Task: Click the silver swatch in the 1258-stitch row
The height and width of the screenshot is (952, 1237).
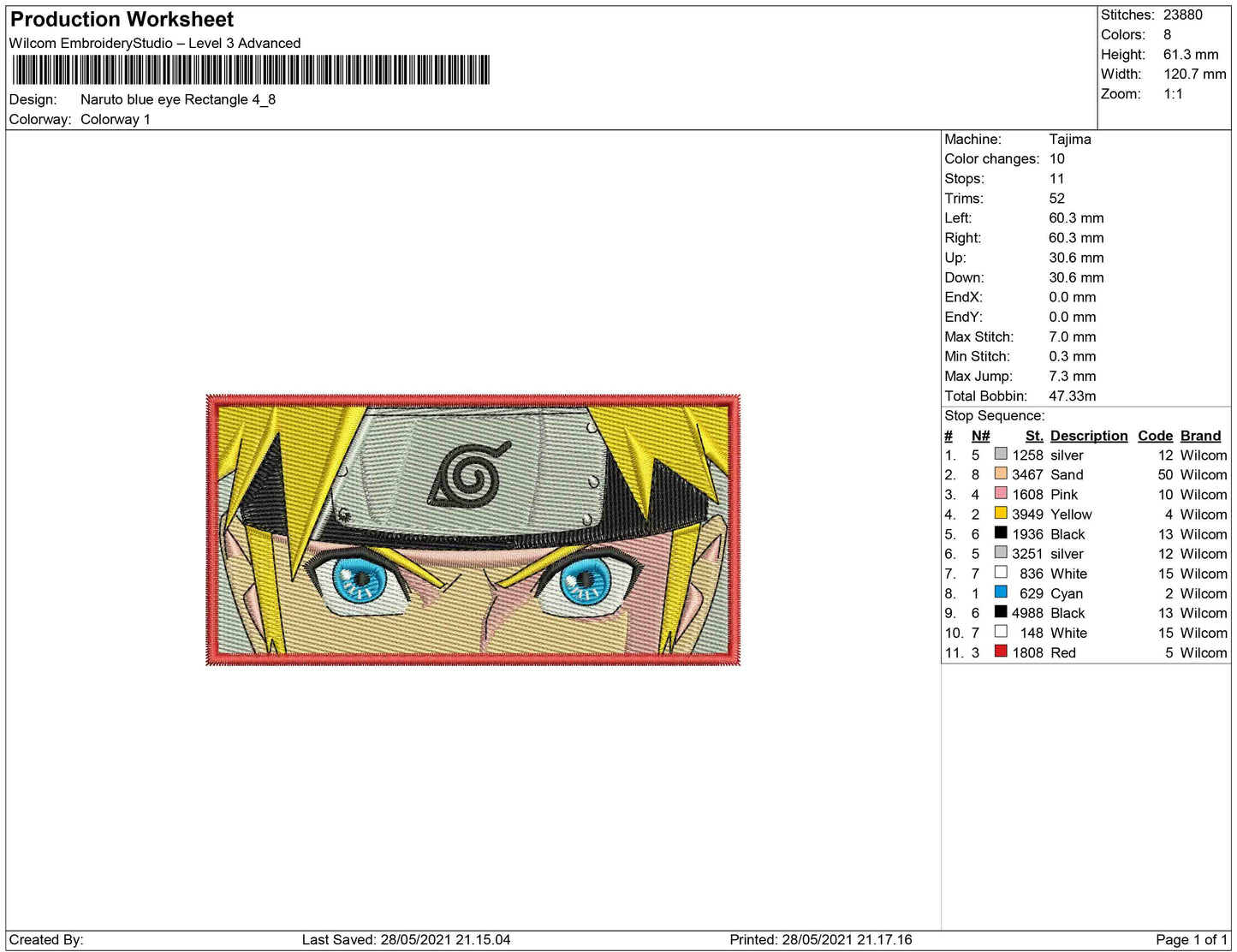Action: click(1001, 454)
